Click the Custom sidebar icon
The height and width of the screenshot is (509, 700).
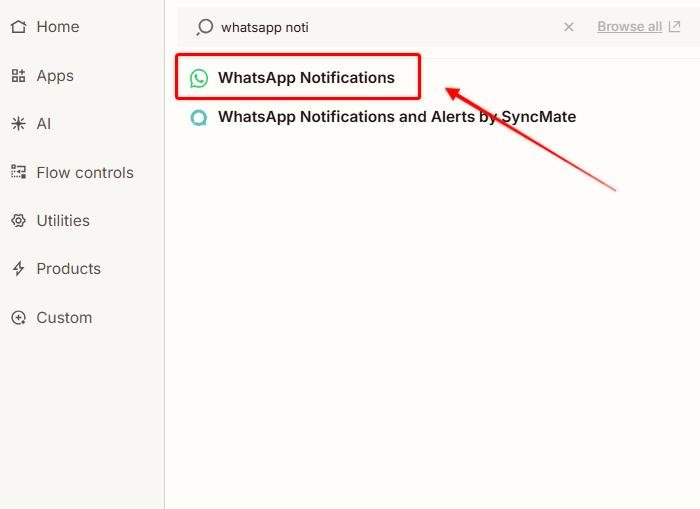coord(18,318)
